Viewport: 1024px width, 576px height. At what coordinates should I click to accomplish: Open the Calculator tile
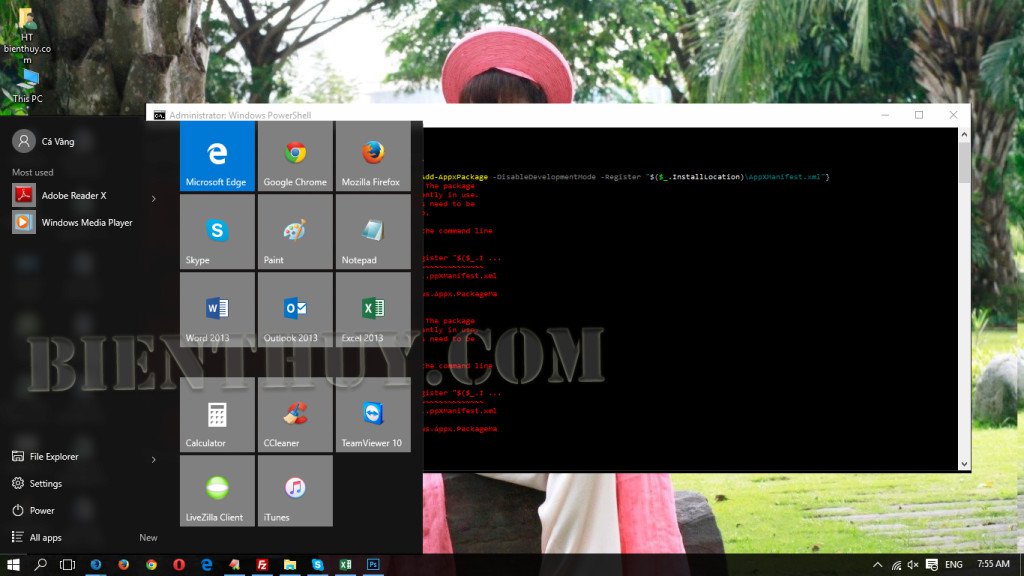tap(217, 415)
